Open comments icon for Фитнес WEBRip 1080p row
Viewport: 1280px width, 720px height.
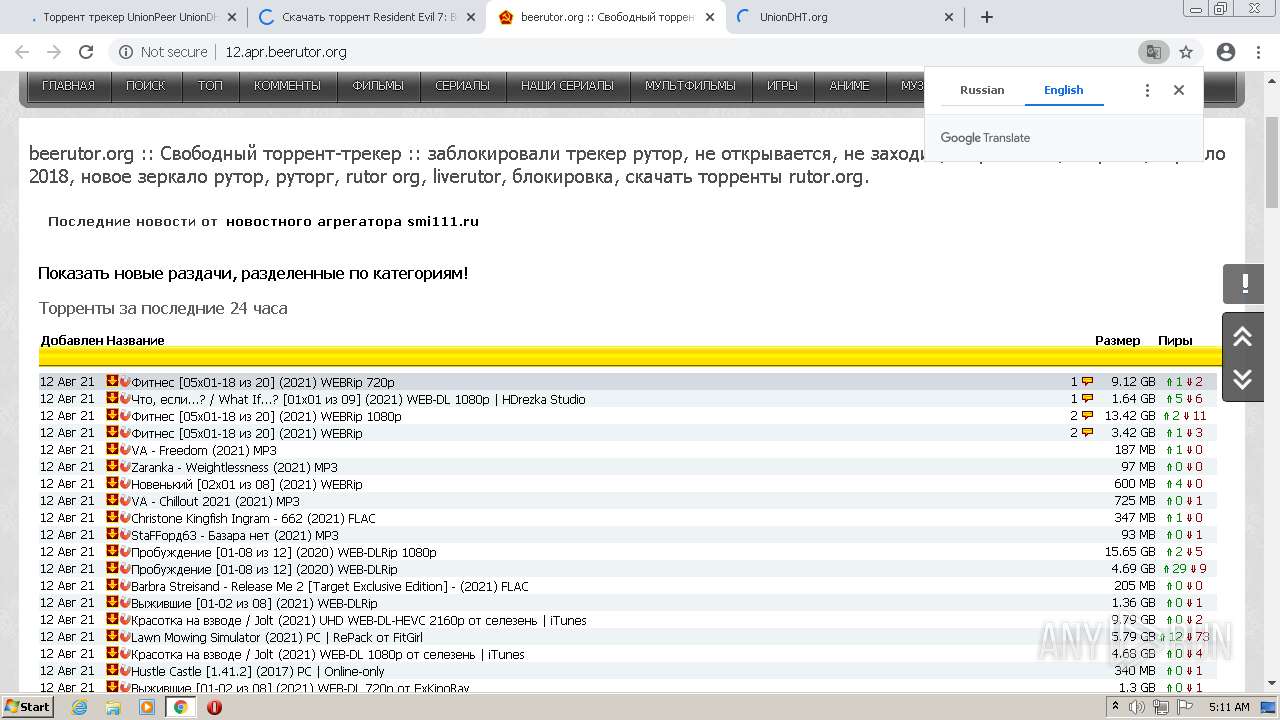tap(1087, 415)
